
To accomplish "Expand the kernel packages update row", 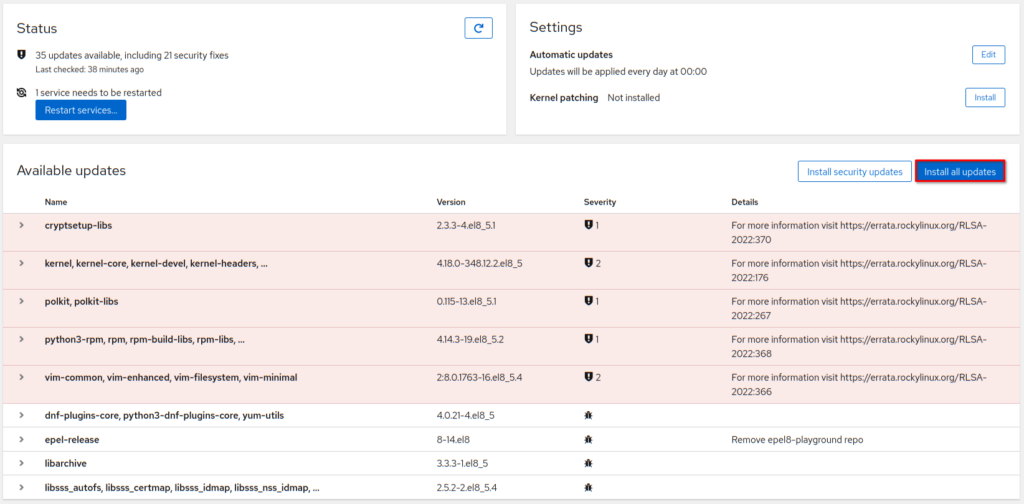I will click(x=21, y=263).
